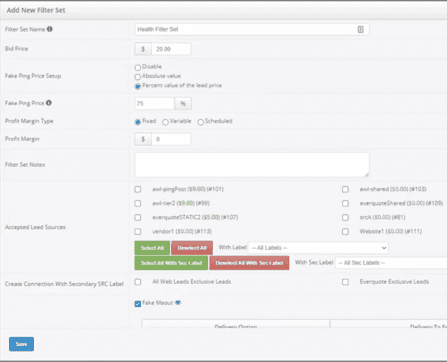Click the percent sign addon beside Fake Ping Price
This screenshot has width=447, height=362.
pyautogui.click(x=183, y=104)
